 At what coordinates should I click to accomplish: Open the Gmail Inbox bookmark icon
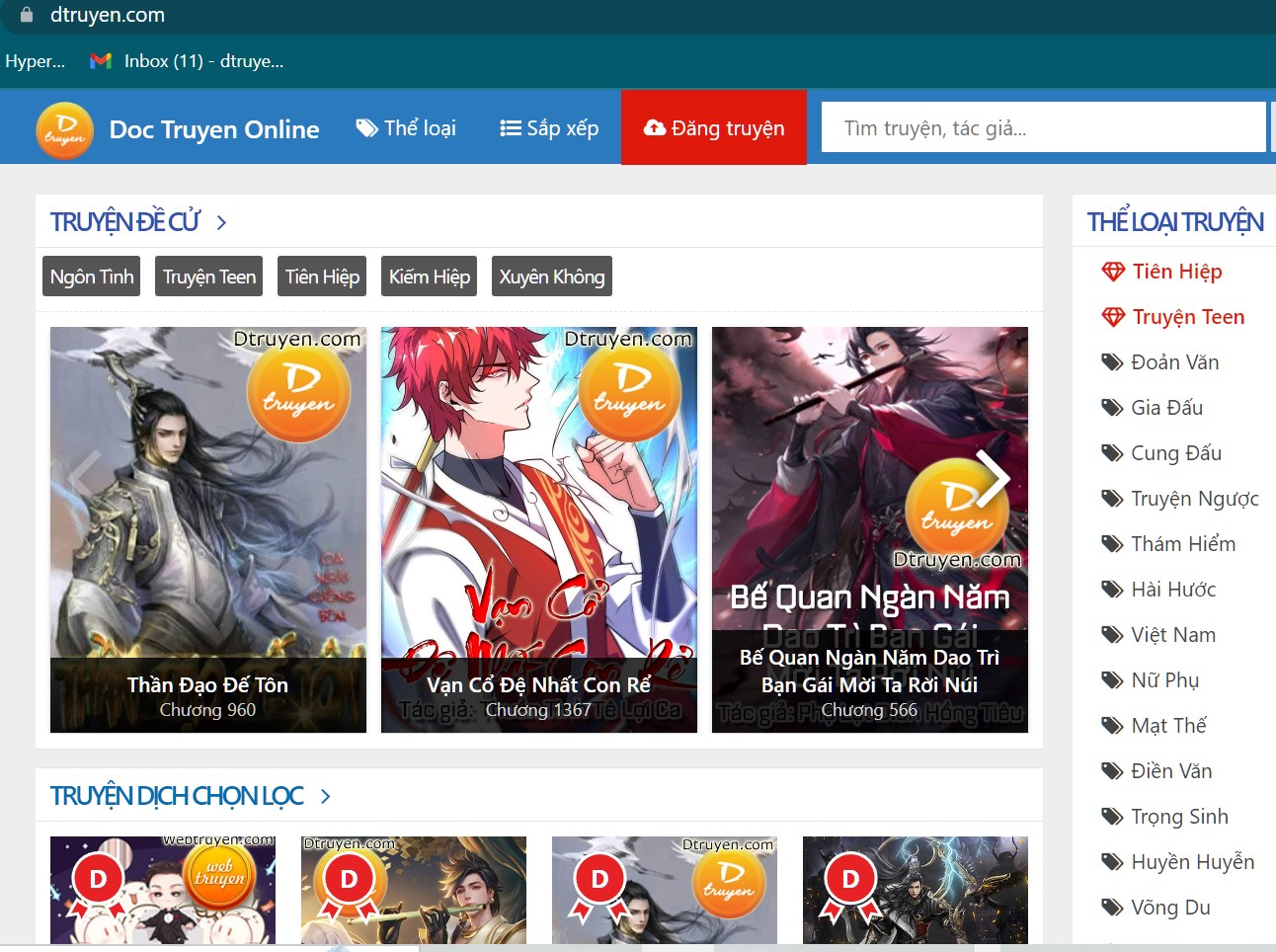pyautogui.click(x=100, y=61)
